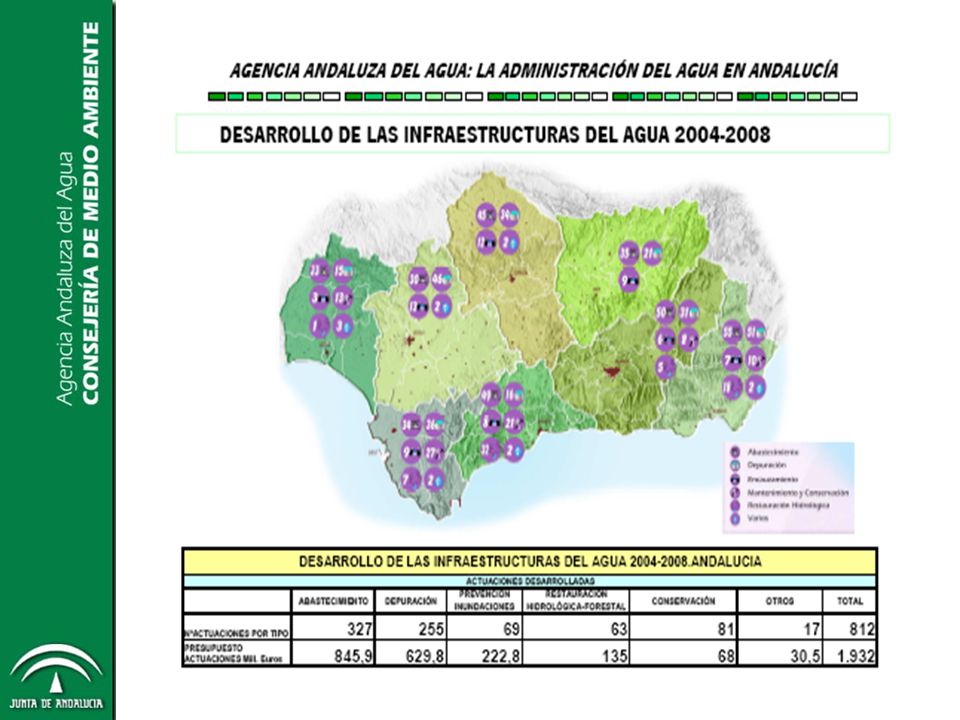Click the table cell showing 81
Screen dimensions: 960x720
pos(683,628)
